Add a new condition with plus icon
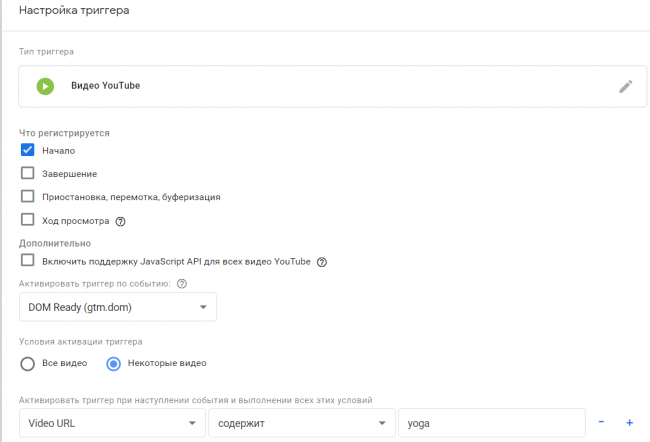 point(630,423)
